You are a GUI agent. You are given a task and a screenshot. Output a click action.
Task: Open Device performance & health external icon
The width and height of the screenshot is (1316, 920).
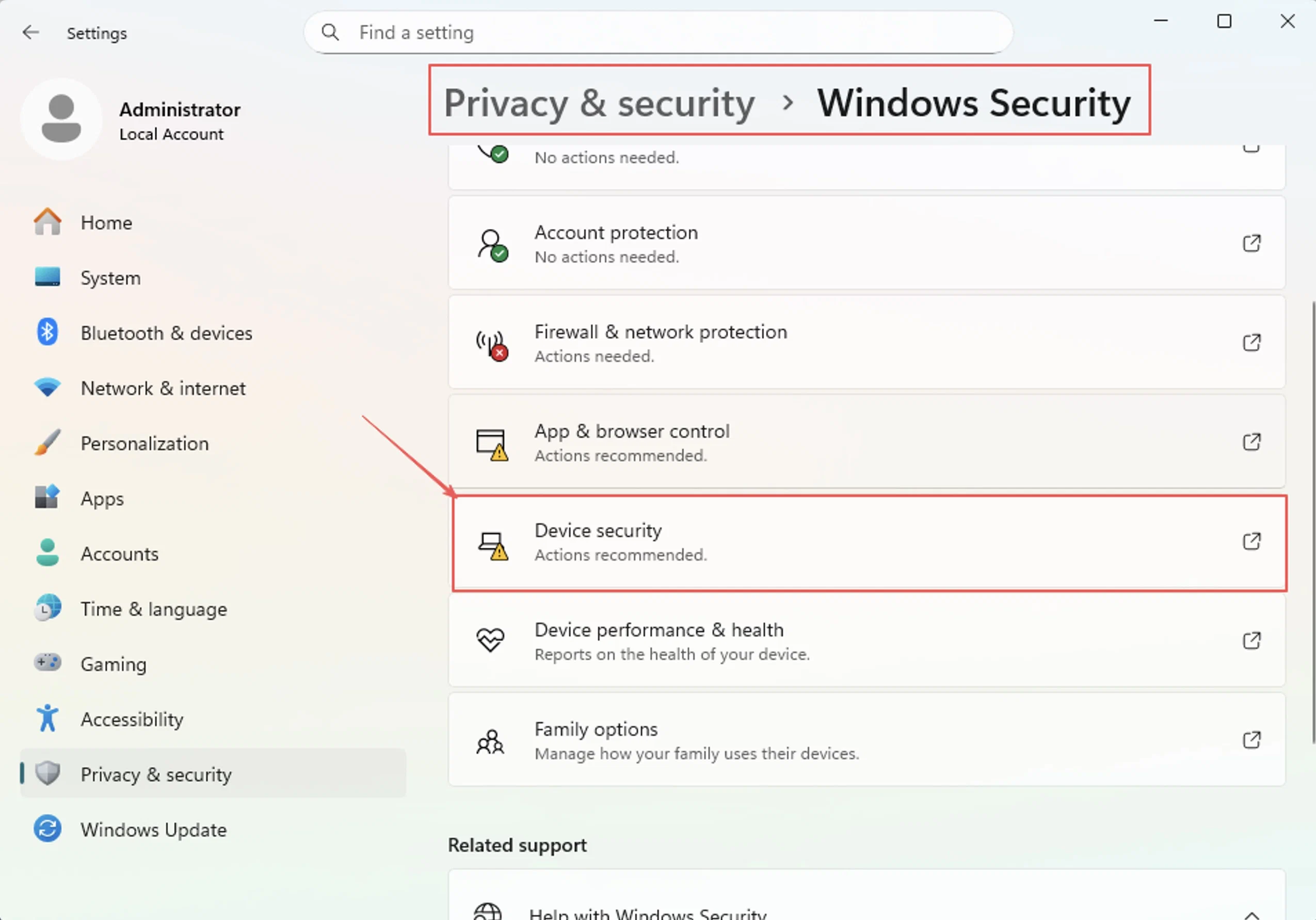(x=1252, y=640)
